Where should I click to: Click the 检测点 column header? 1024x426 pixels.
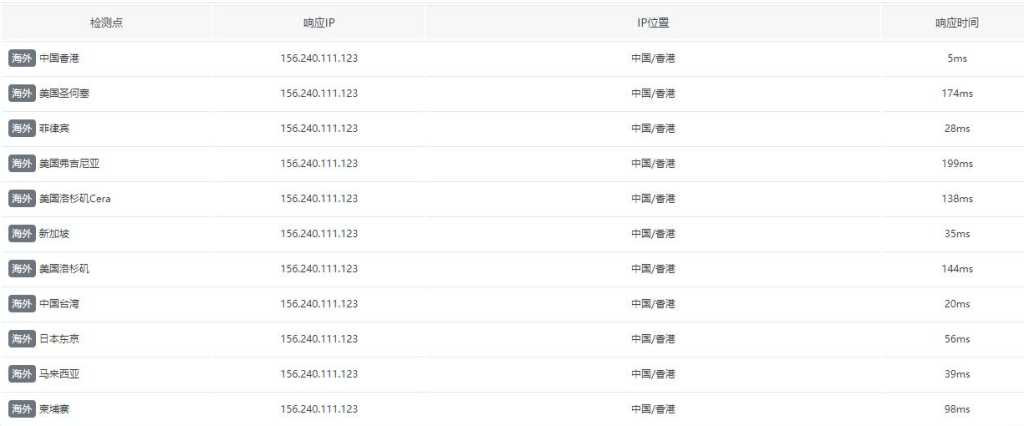[x=106, y=22]
